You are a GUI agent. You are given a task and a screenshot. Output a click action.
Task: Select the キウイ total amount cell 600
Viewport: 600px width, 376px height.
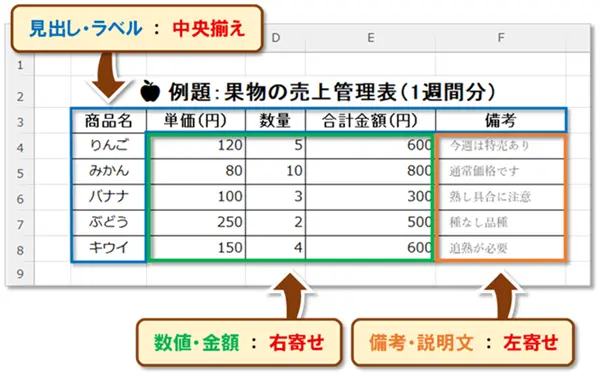coord(370,248)
